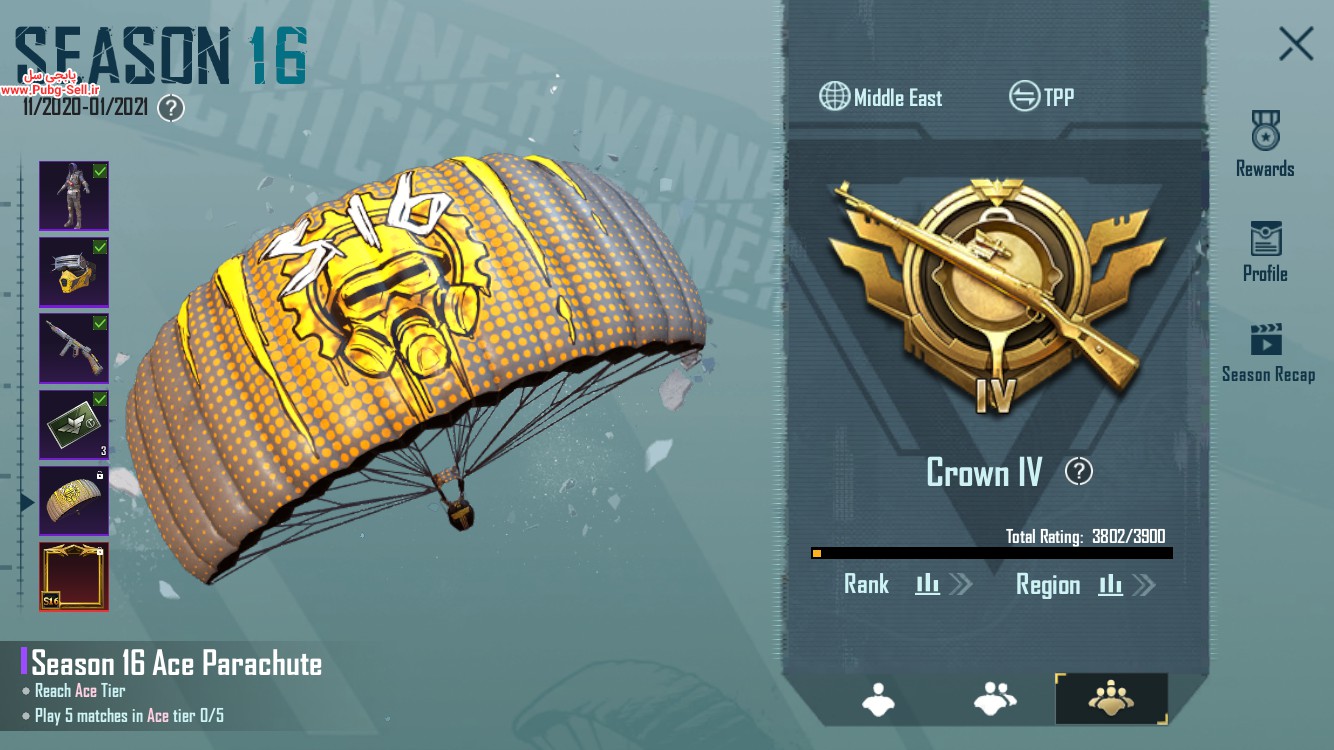Select the squad mode tab
The height and width of the screenshot is (750, 1334).
tap(1111, 698)
